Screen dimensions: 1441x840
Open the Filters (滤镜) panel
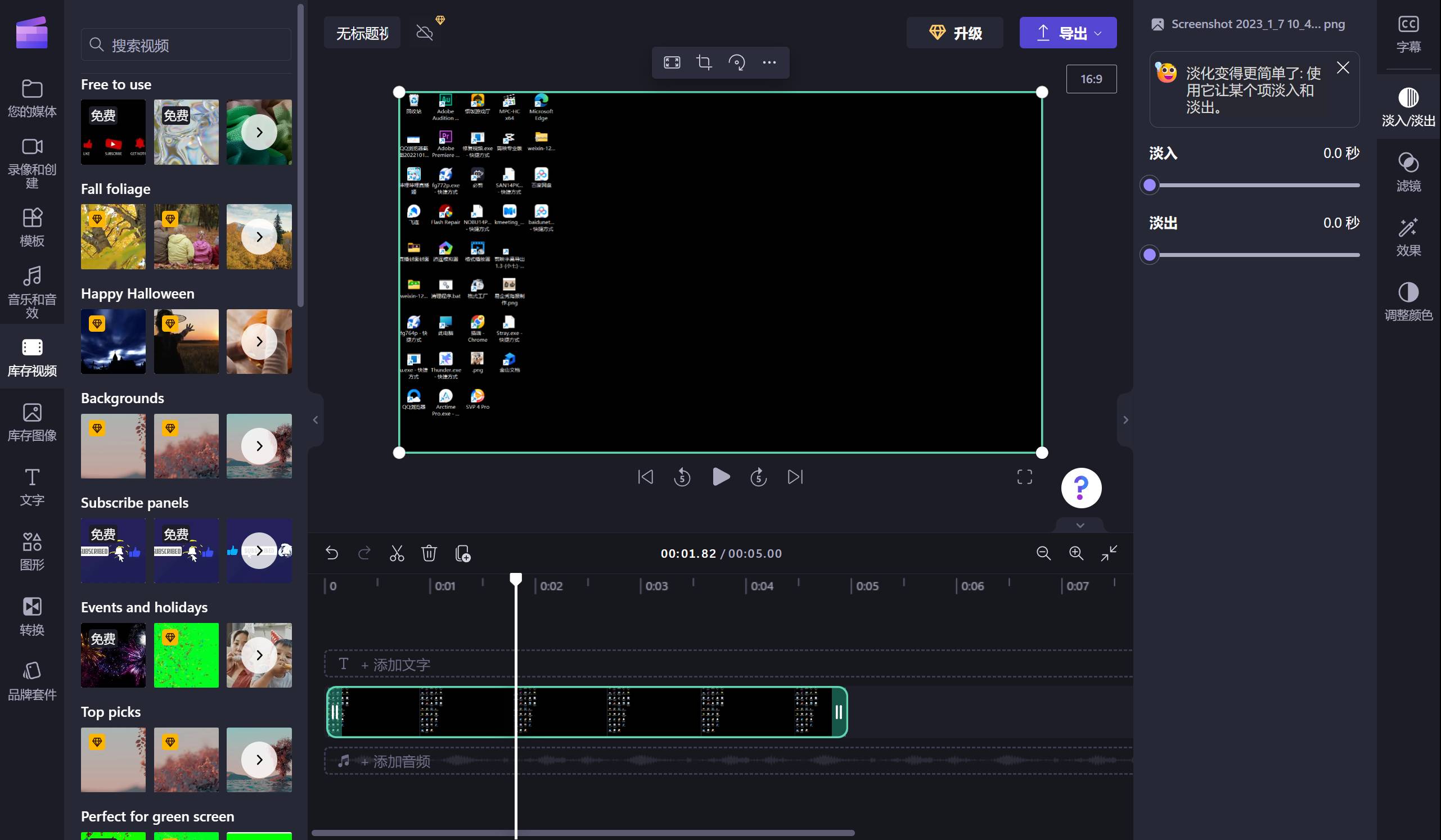point(1408,171)
